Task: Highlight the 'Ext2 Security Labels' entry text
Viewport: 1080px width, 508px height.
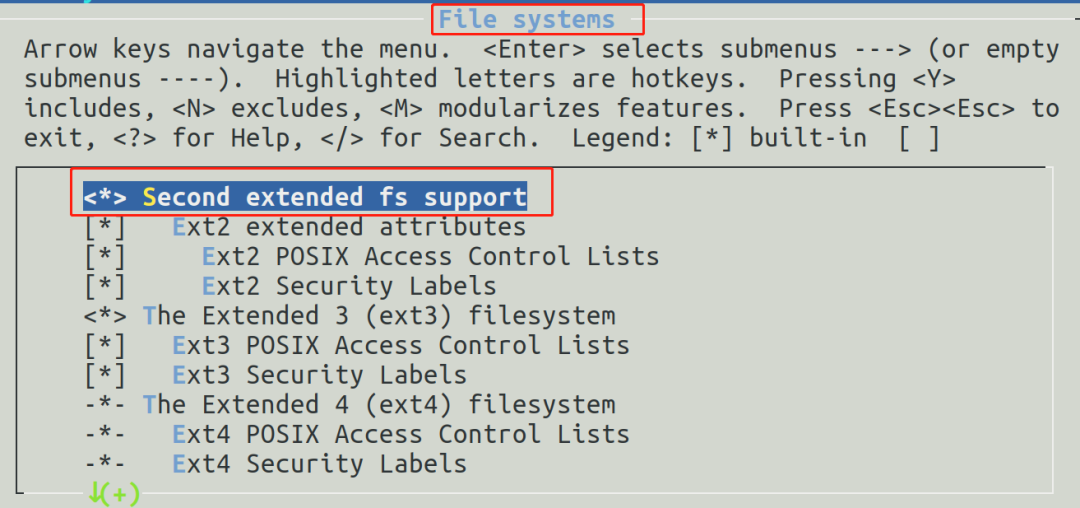Action: tap(349, 287)
